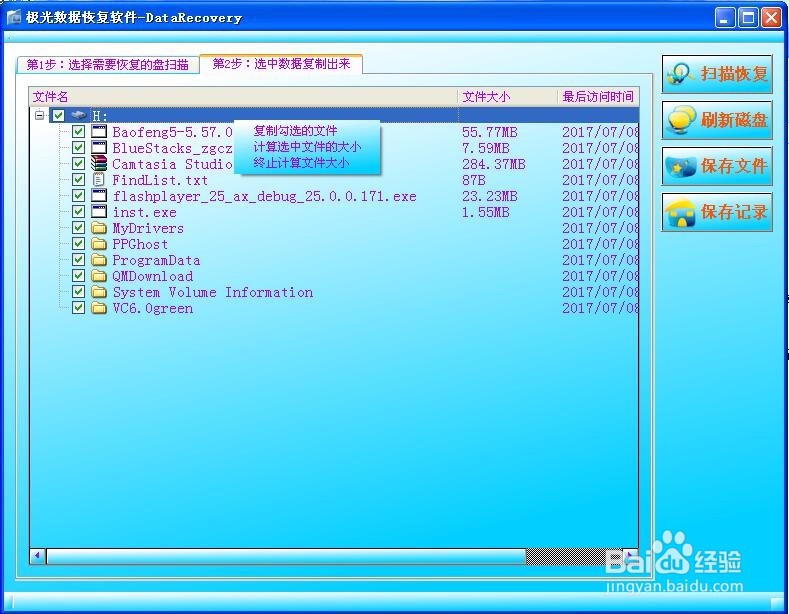Image resolution: width=789 pixels, height=614 pixels.
Task: Select the MyDrivers folder name
Action: (x=148, y=228)
